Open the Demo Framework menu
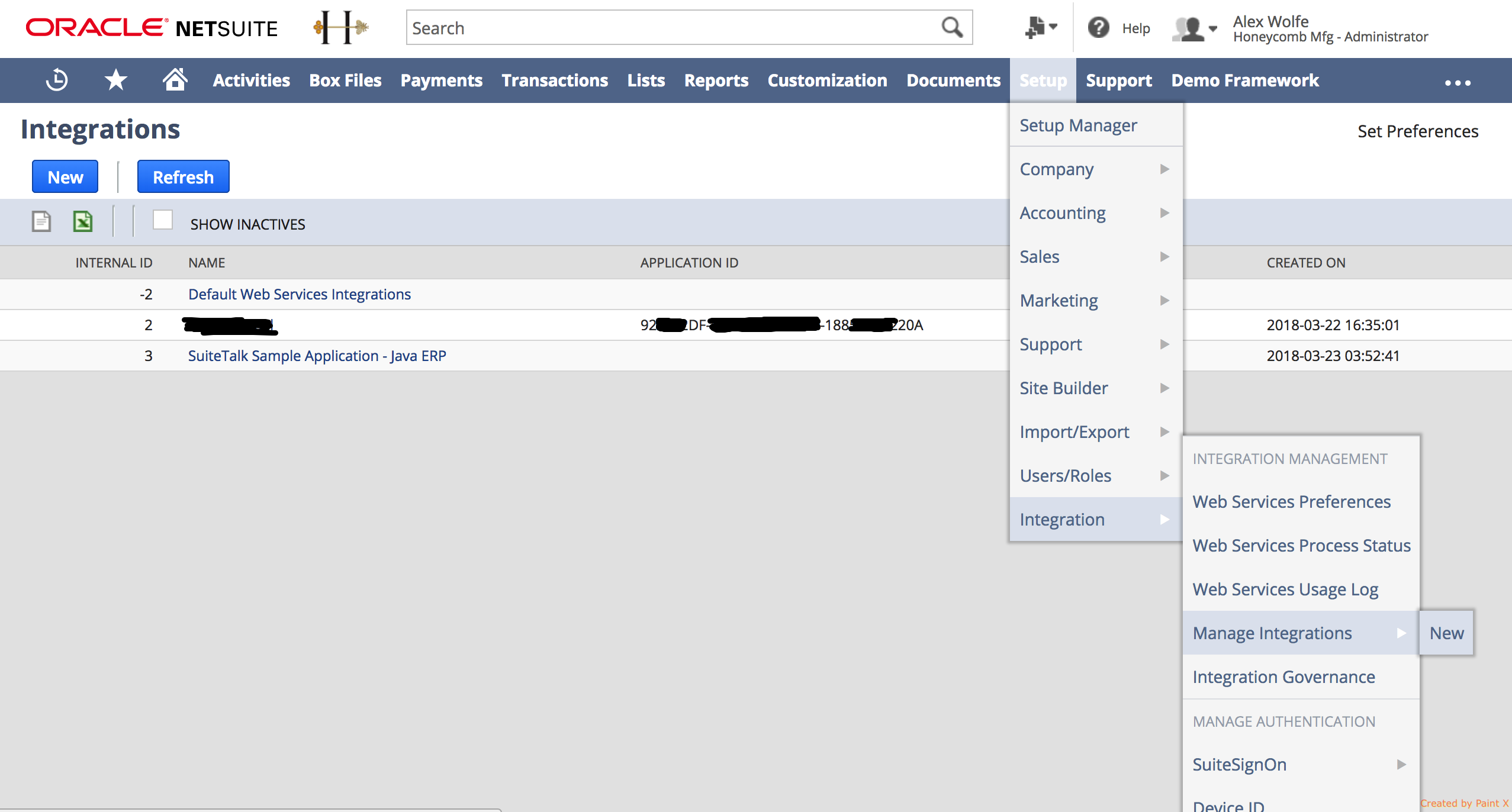Image resolution: width=1512 pixels, height=812 pixels. click(x=1245, y=80)
